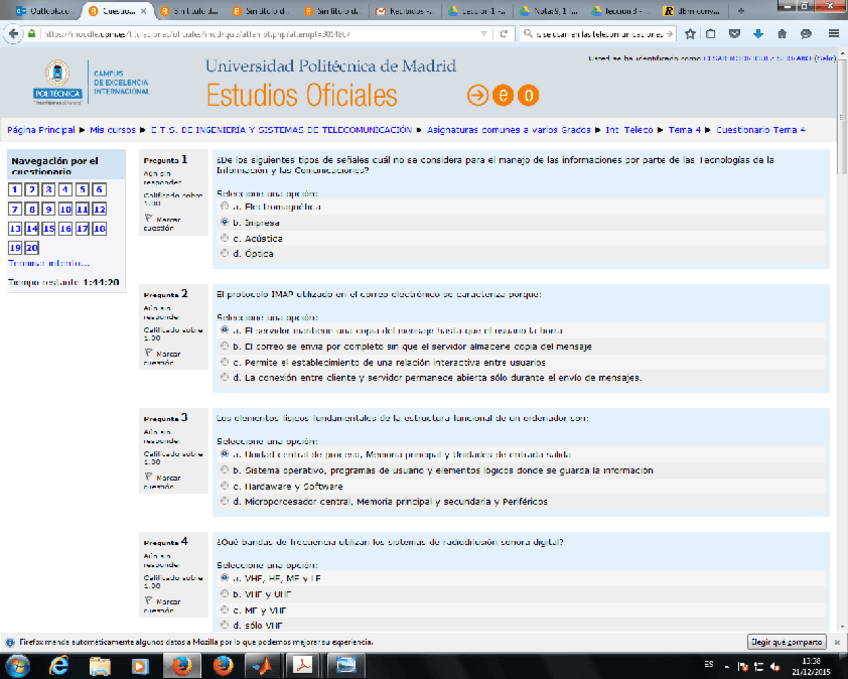Image resolution: width=848 pixels, height=679 pixels.
Task: Bookmark this page with the star icon
Action: coord(690,33)
